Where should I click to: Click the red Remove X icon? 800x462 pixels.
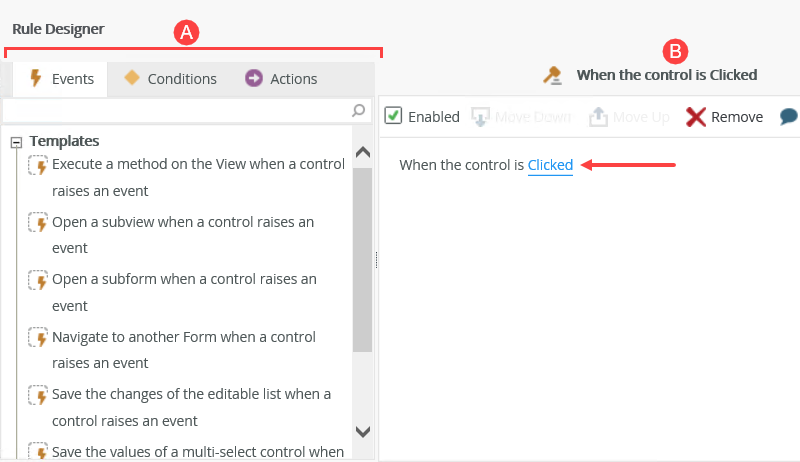[696, 117]
